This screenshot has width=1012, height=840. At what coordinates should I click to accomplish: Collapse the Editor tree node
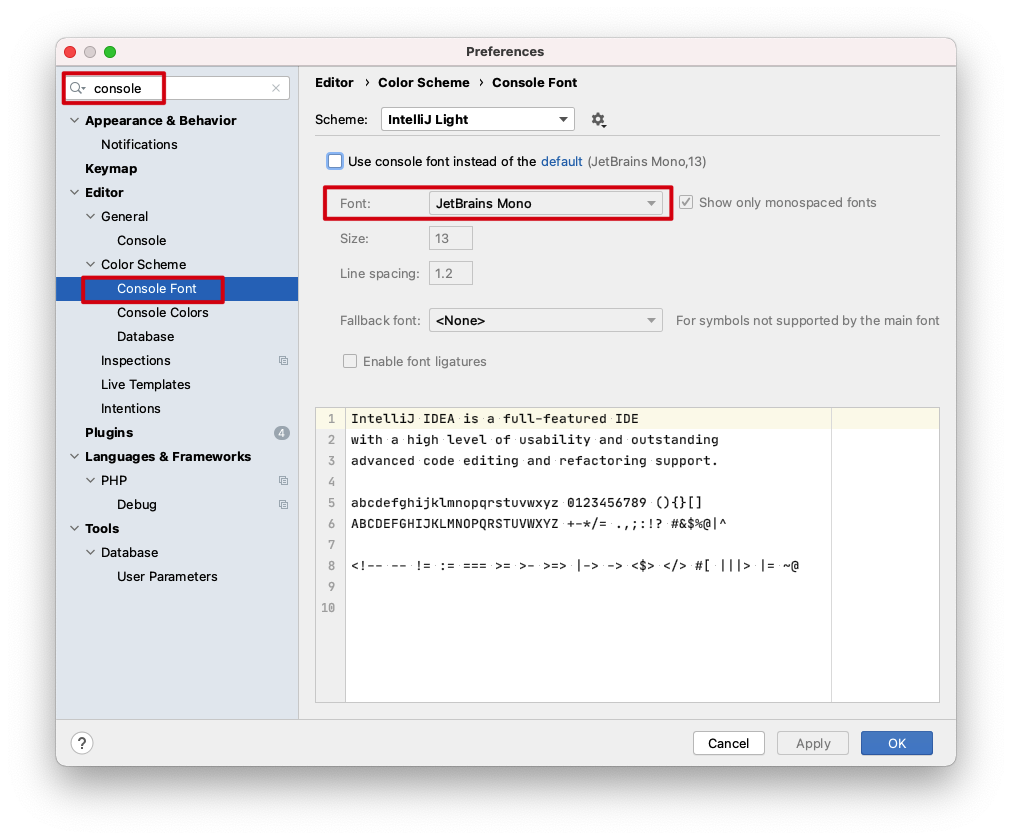click(75, 192)
